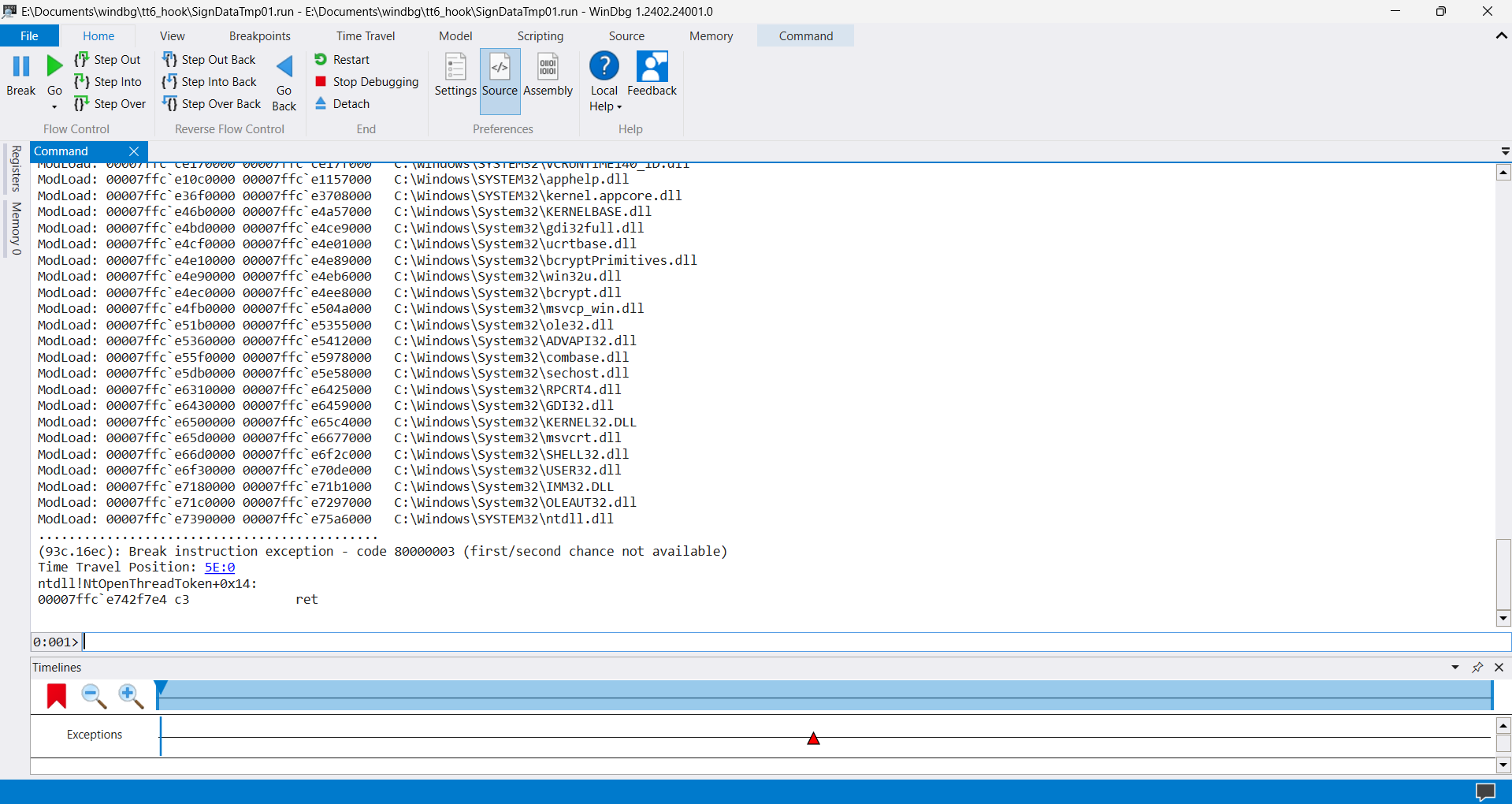This screenshot has height=804, width=1512.
Task: Expand the Go button dropdown arrow
Action: [x=54, y=106]
